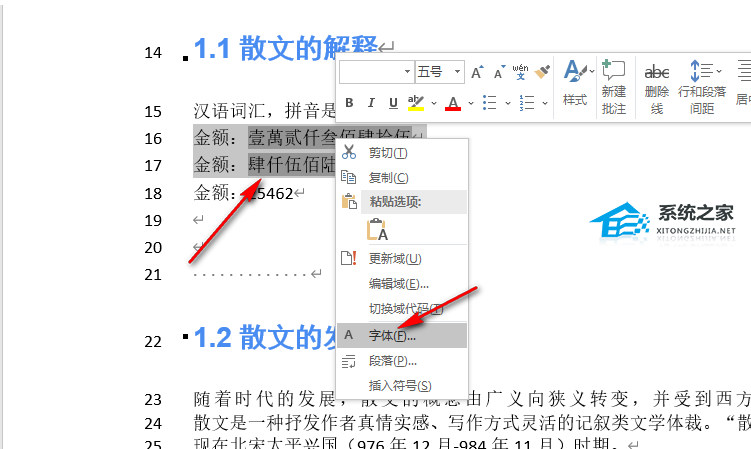
Task: Click the paragraph starting 散文是一种抒发
Action: pyautogui.click(x=472, y=423)
